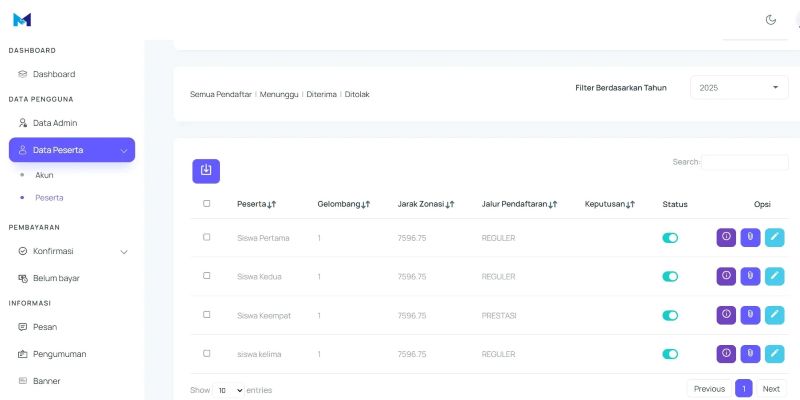Open the year filter dropdown showing 2025
The width and height of the screenshot is (800, 400).
(x=739, y=88)
